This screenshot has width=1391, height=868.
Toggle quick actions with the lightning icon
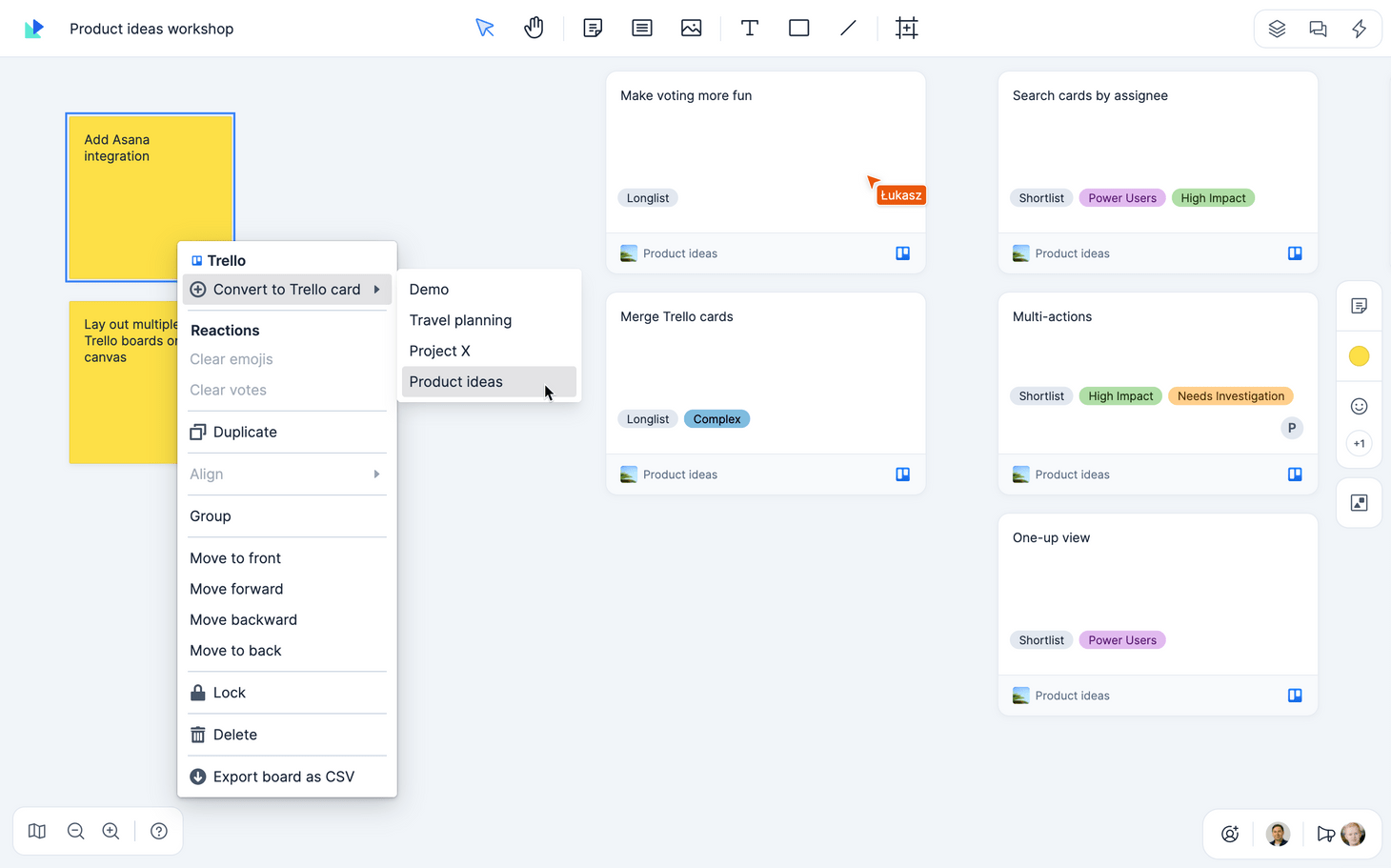coord(1360,29)
